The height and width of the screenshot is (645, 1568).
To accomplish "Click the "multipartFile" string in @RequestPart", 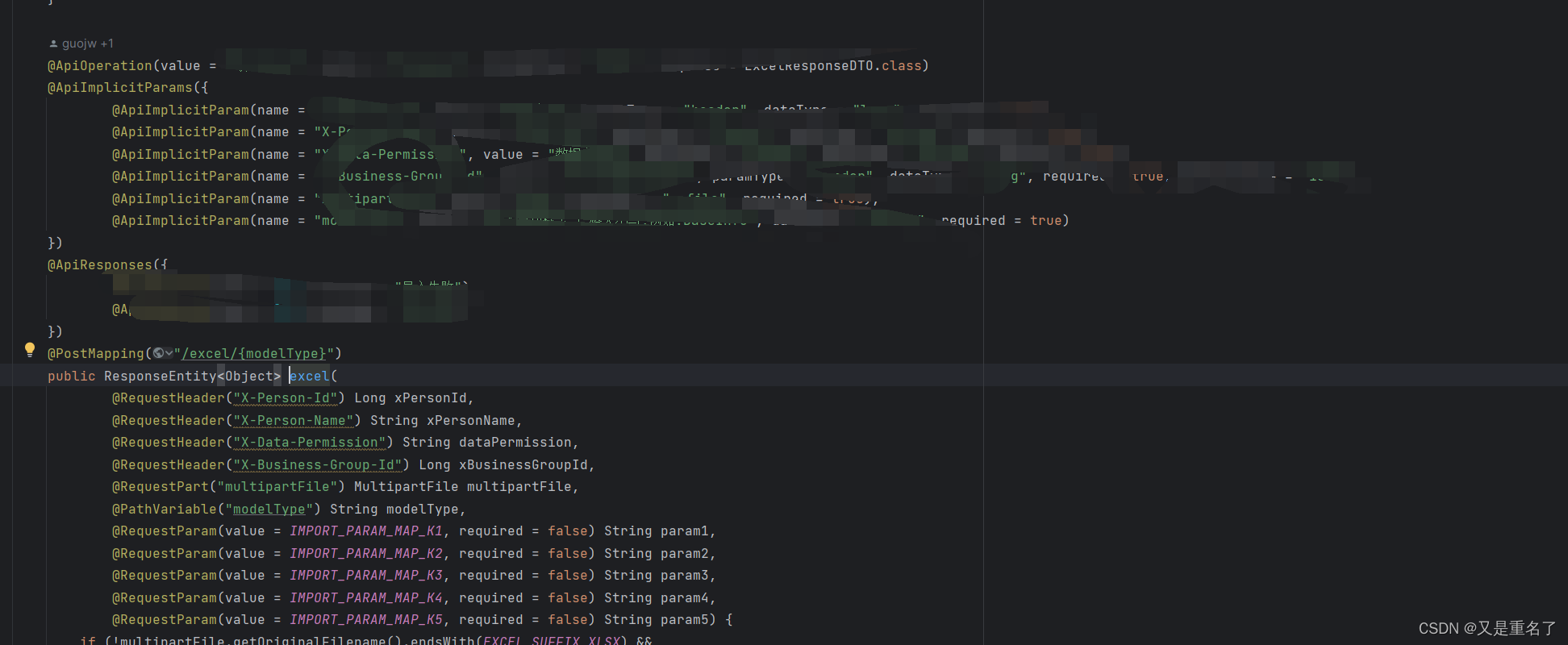I will pos(277,487).
